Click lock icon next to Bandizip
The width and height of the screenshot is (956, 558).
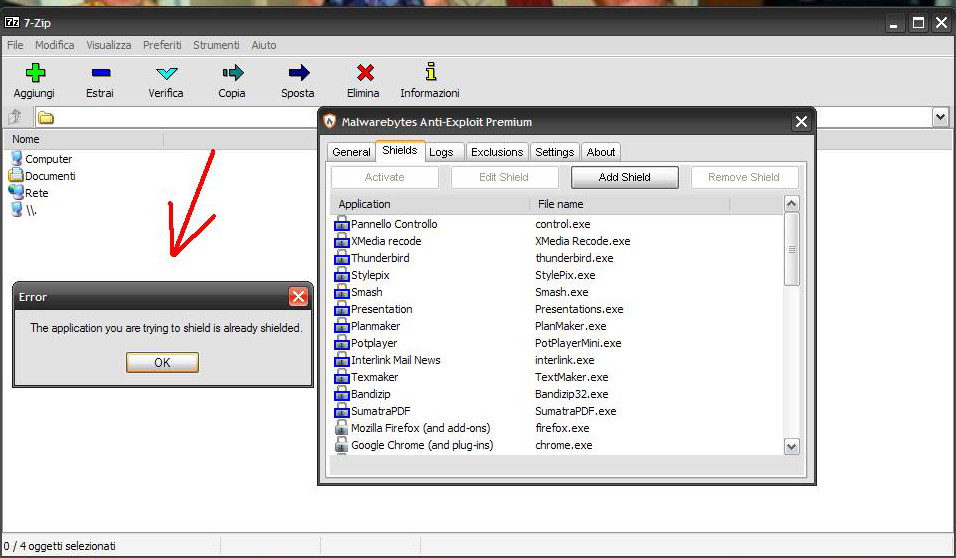[341, 395]
